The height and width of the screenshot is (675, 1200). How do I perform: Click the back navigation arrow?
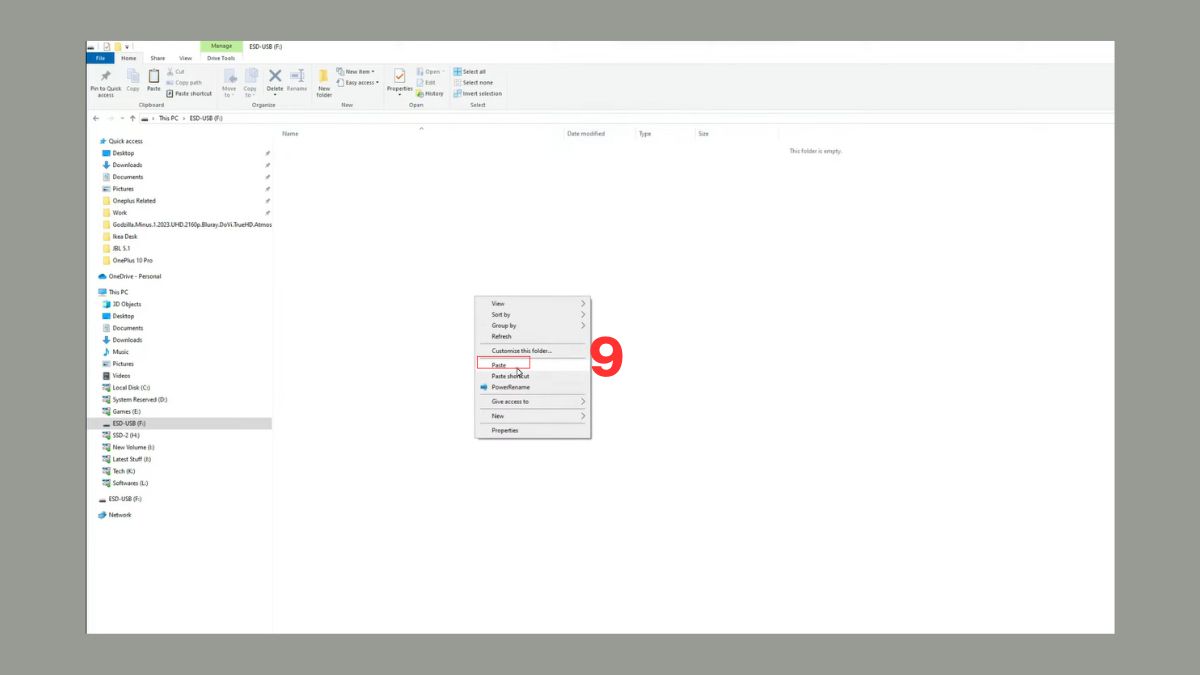(x=95, y=118)
